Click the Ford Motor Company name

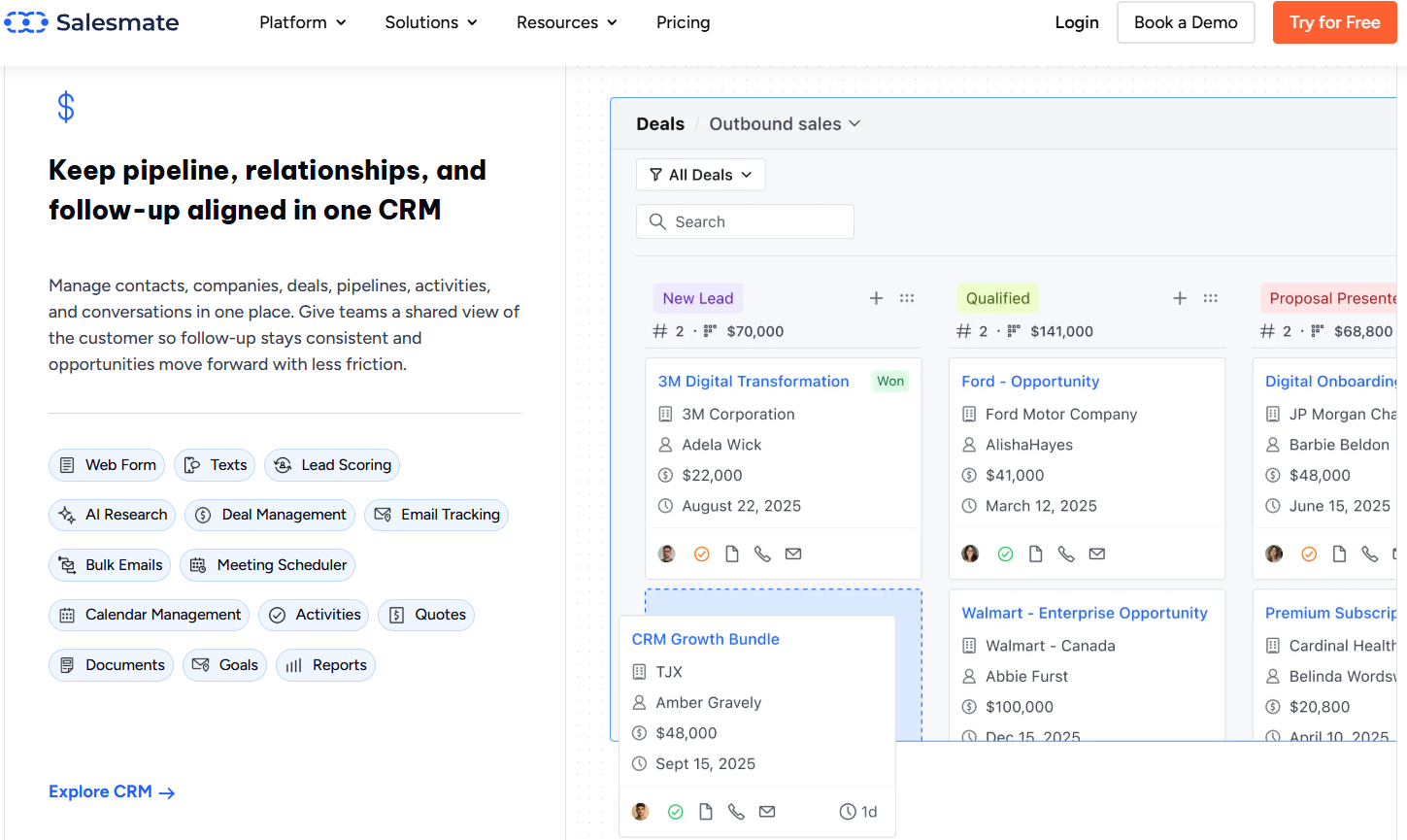point(1061,414)
